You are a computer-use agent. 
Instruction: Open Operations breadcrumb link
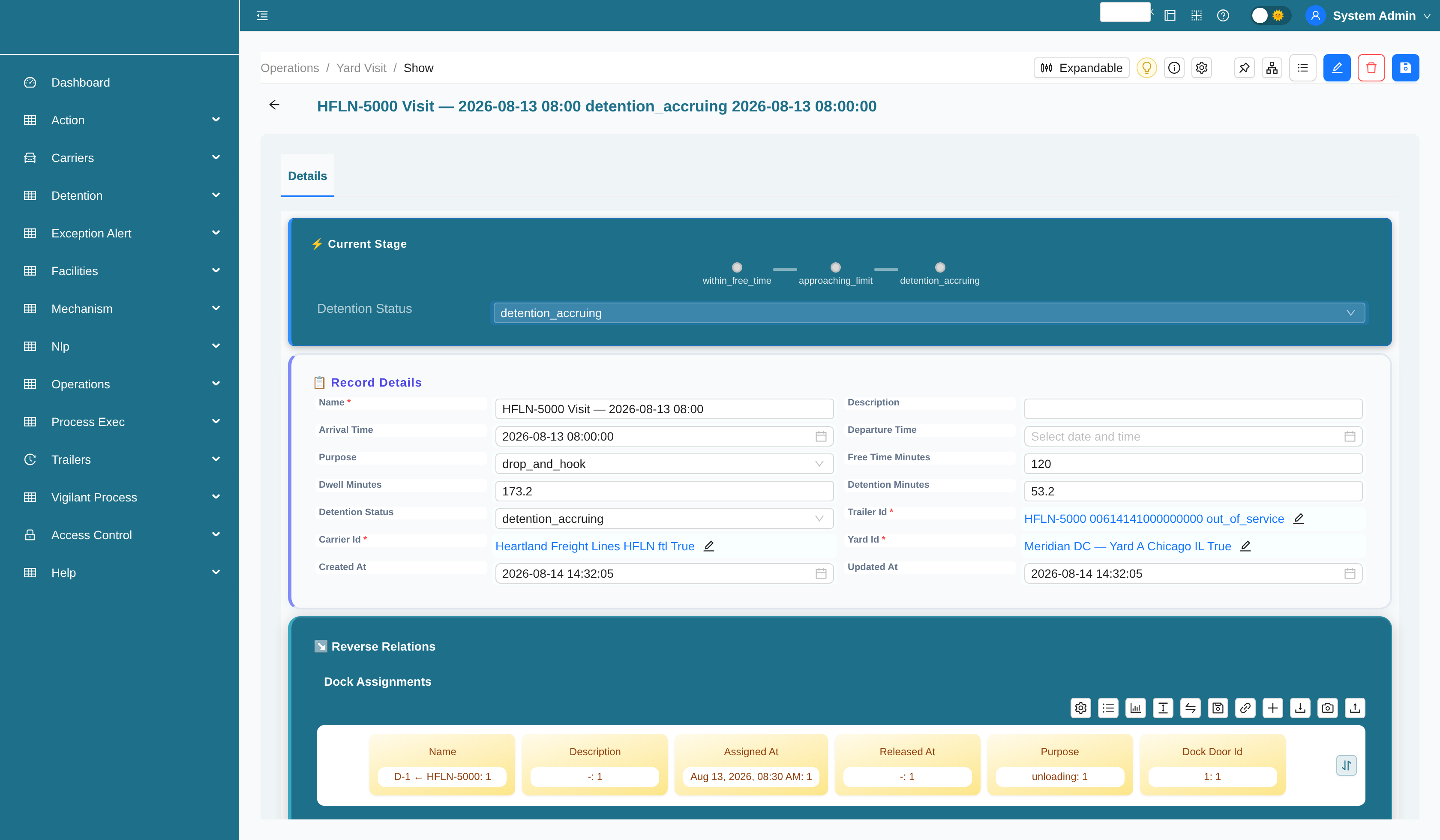[x=290, y=68]
